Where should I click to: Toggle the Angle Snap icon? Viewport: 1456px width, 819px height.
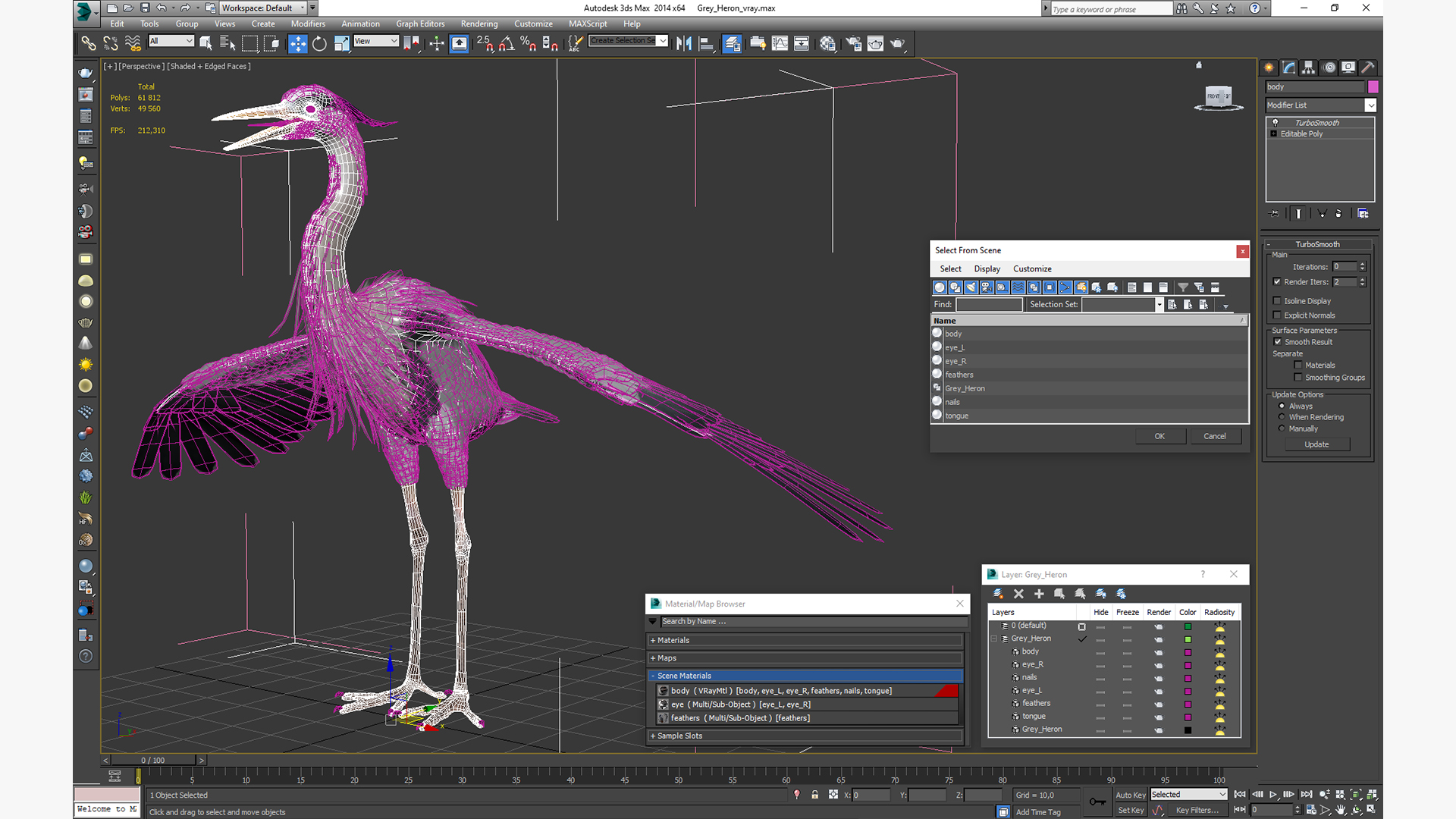(x=507, y=44)
